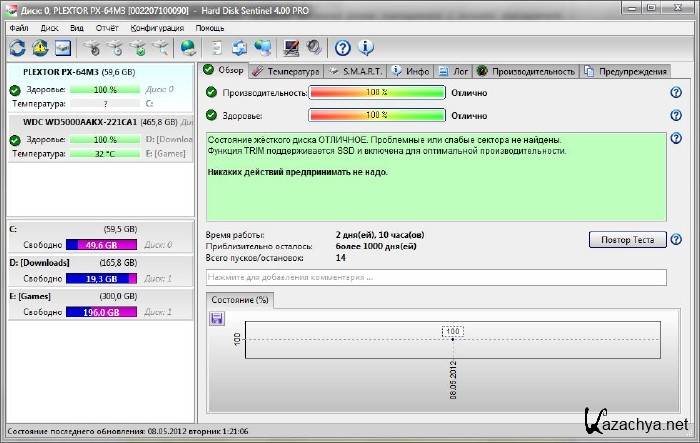This screenshot has height=443, width=700.
Task: Click the floppy save icon above the chart
Action: (x=217, y=318)
